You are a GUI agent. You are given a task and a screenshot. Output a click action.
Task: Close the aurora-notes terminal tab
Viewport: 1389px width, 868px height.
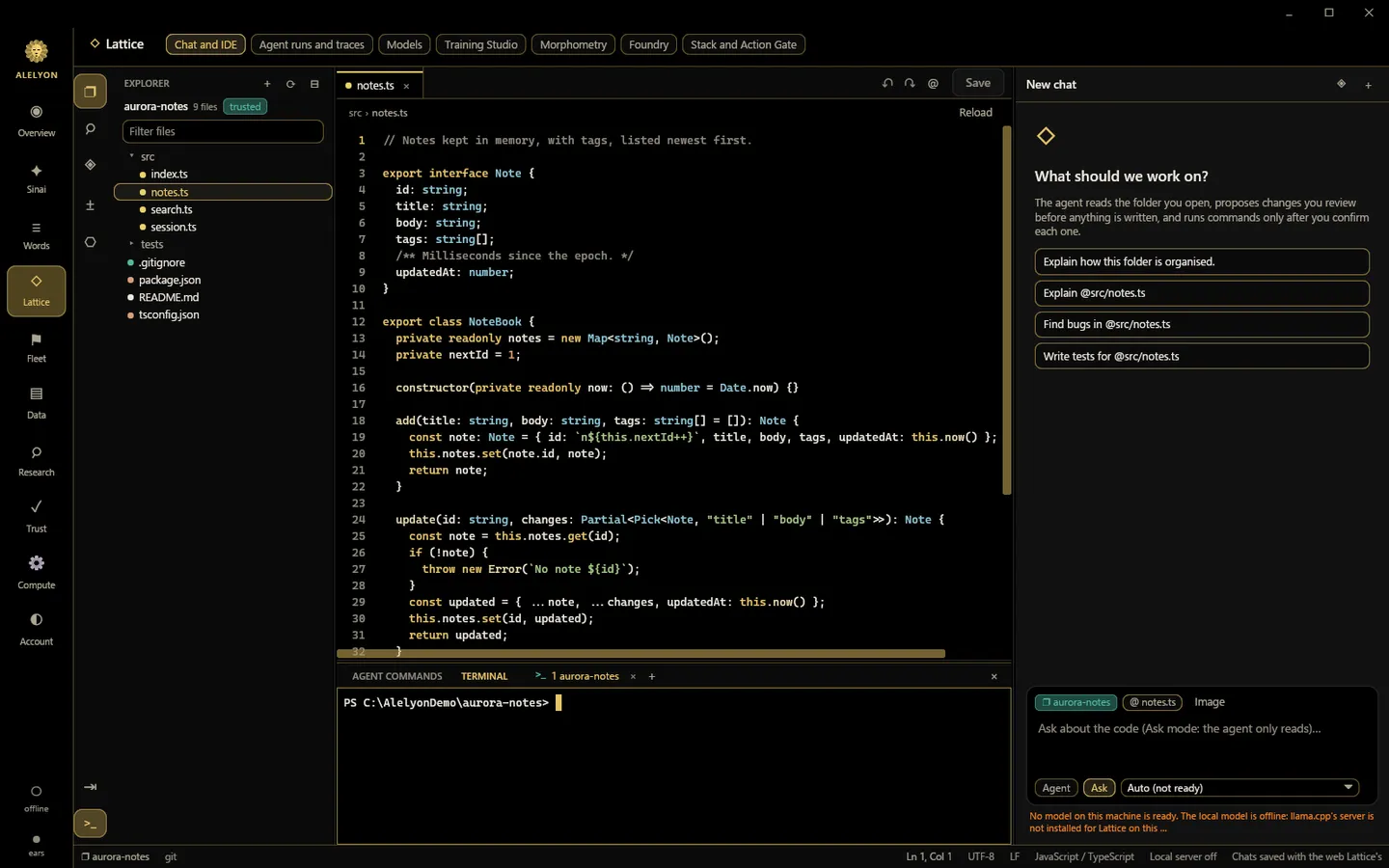tap(633, 676)
